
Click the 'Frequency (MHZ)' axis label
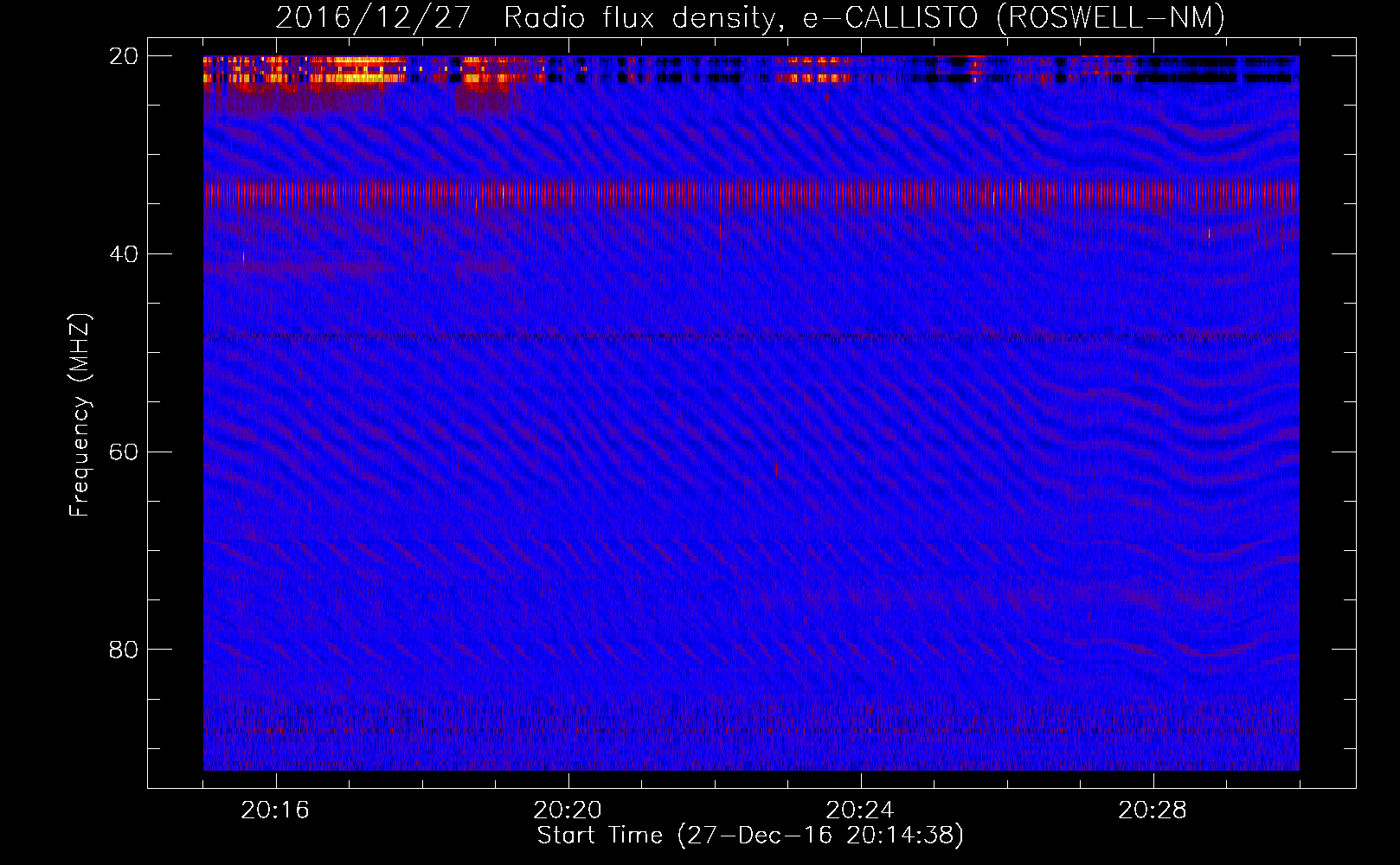click(x=80, y=415)
